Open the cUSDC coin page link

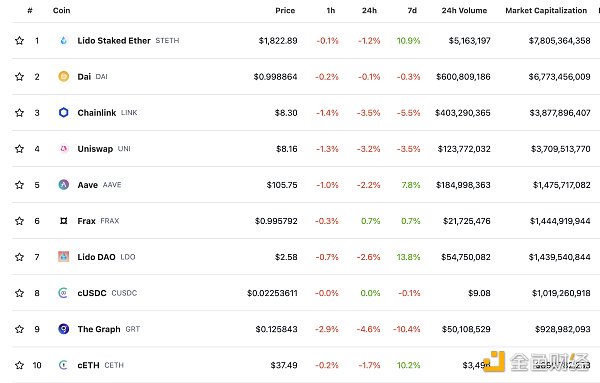(x=92, y=293)
